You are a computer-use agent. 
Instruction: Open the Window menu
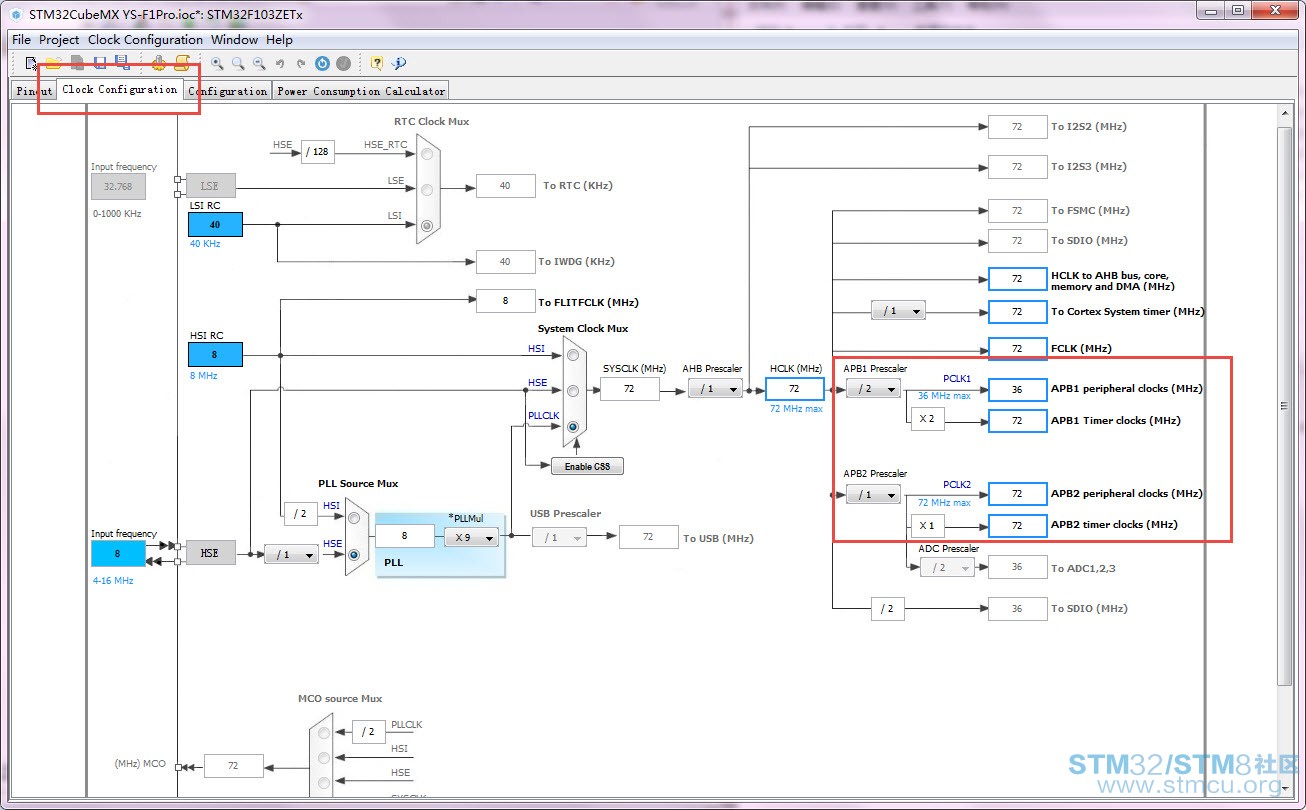coord(234,40)
